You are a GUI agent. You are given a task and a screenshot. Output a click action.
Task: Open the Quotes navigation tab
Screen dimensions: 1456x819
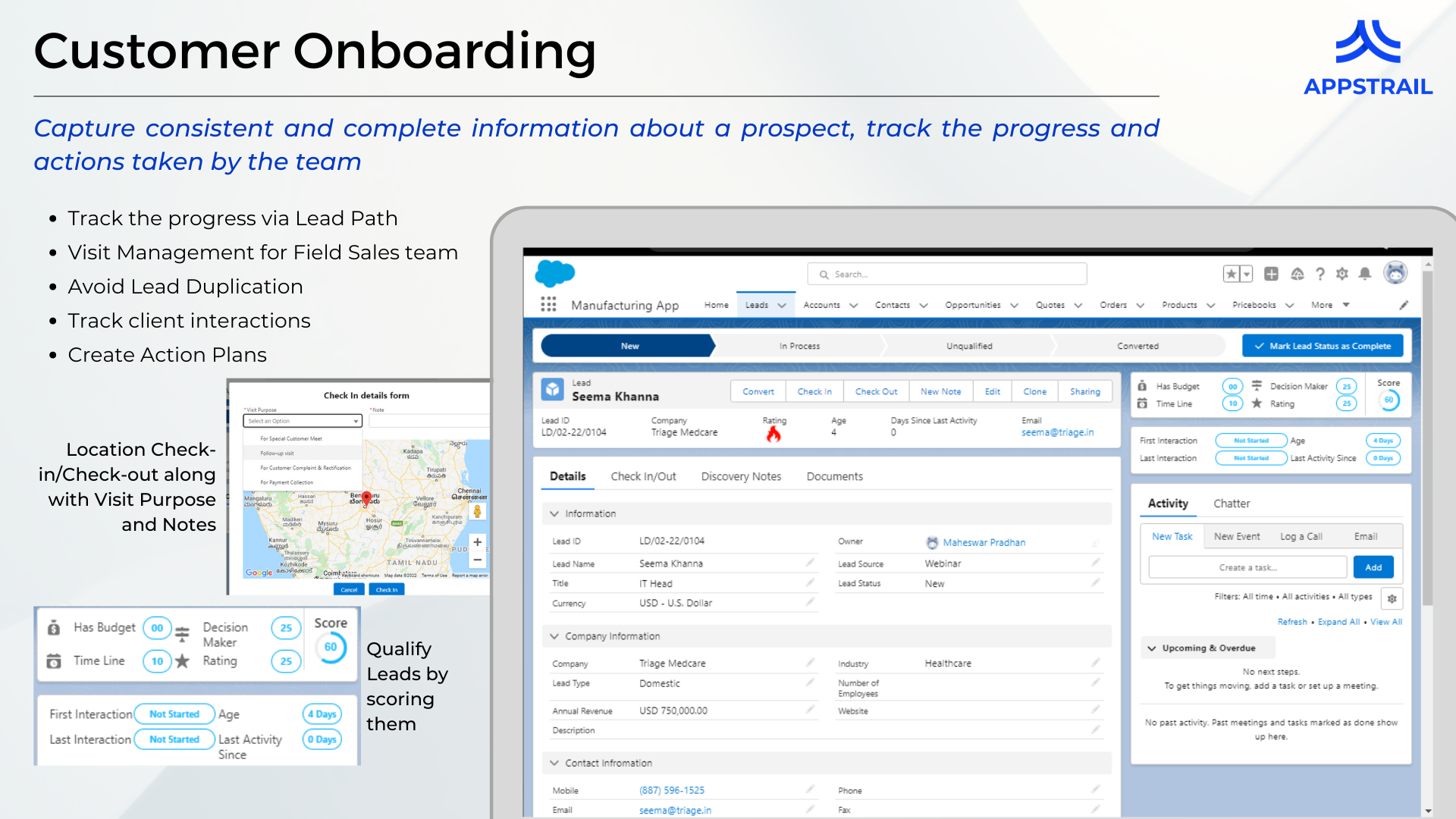1050,305
